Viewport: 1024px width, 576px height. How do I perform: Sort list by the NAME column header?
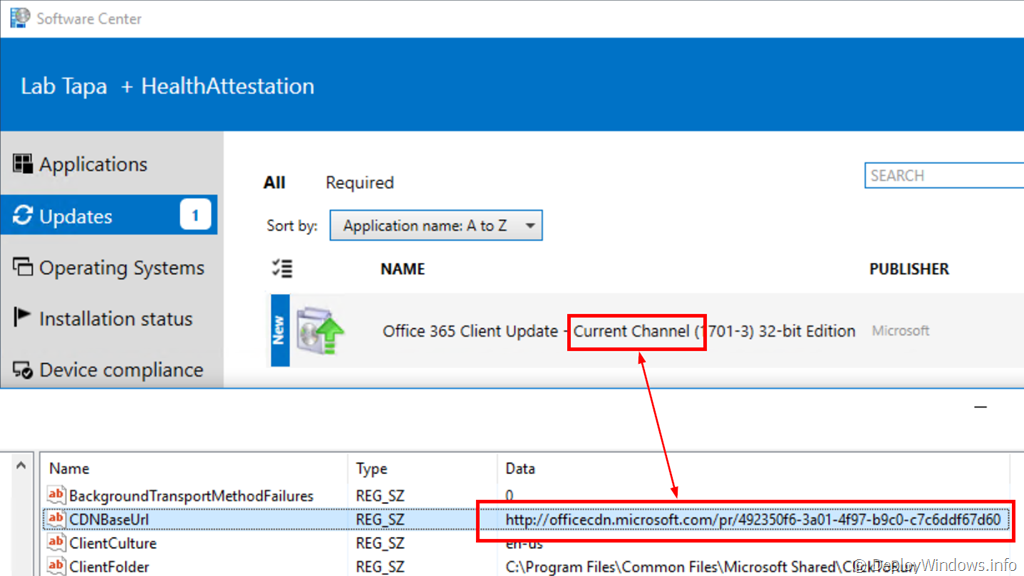(402, 269)
